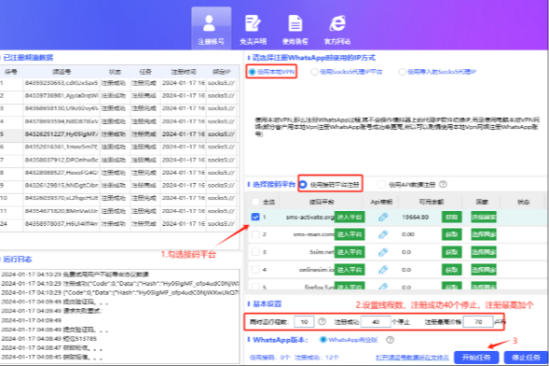The width and height of the screenshot is (549, 366).
Task: Click help icon beside the threads field
Action: tap(322, 322)
